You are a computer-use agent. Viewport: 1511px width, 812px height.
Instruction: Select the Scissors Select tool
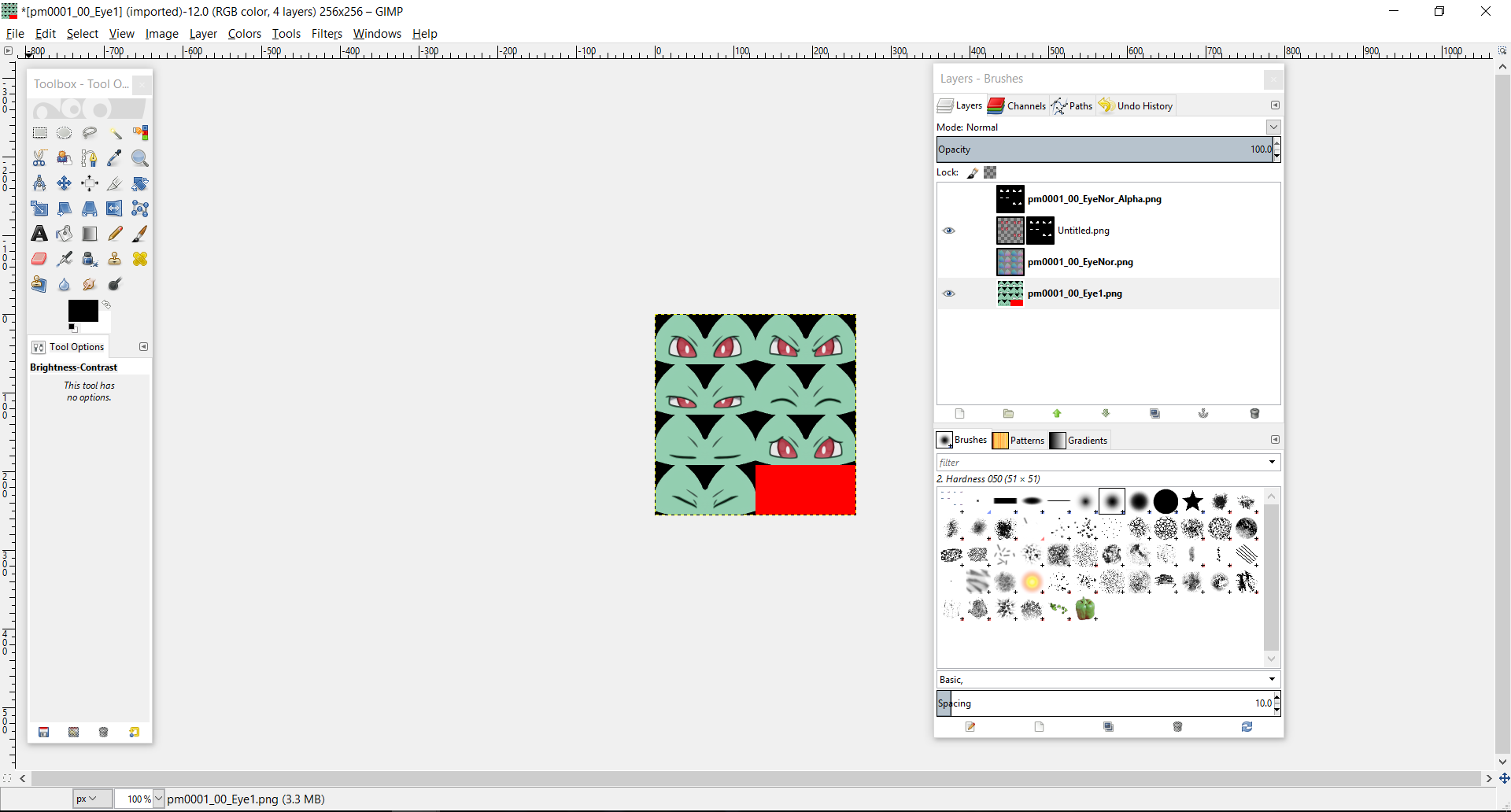pyautogui.click(x=39, y=158)
